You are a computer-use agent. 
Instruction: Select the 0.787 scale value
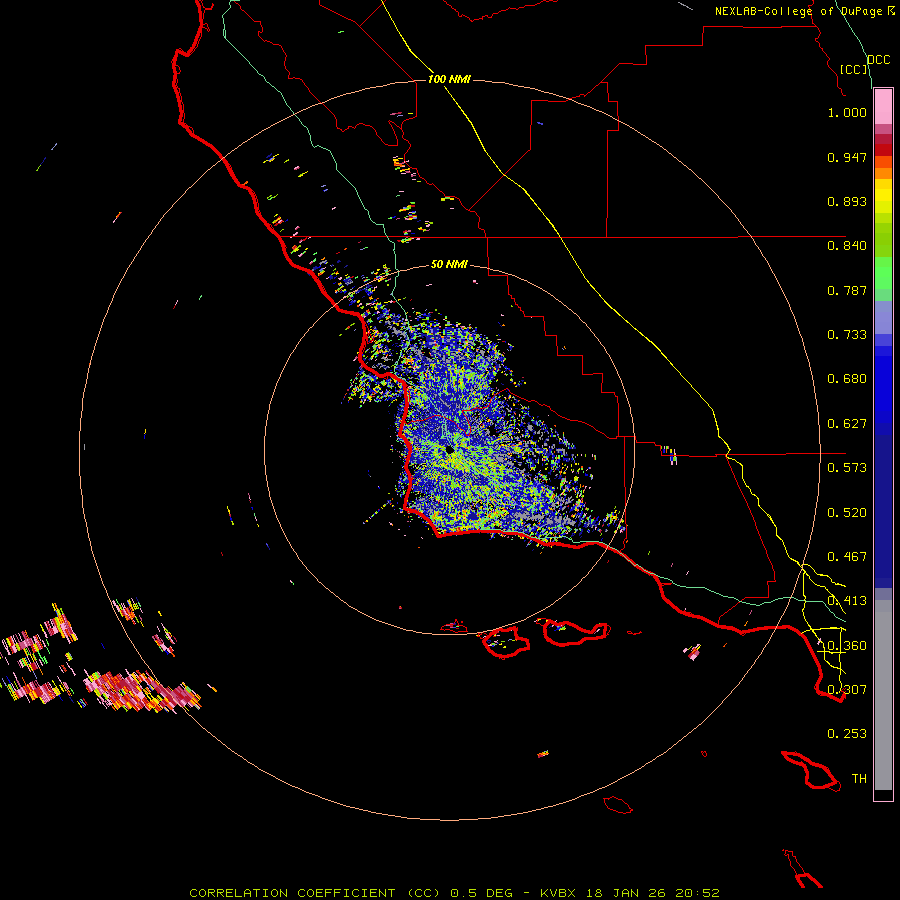click(x=847, y=290)
